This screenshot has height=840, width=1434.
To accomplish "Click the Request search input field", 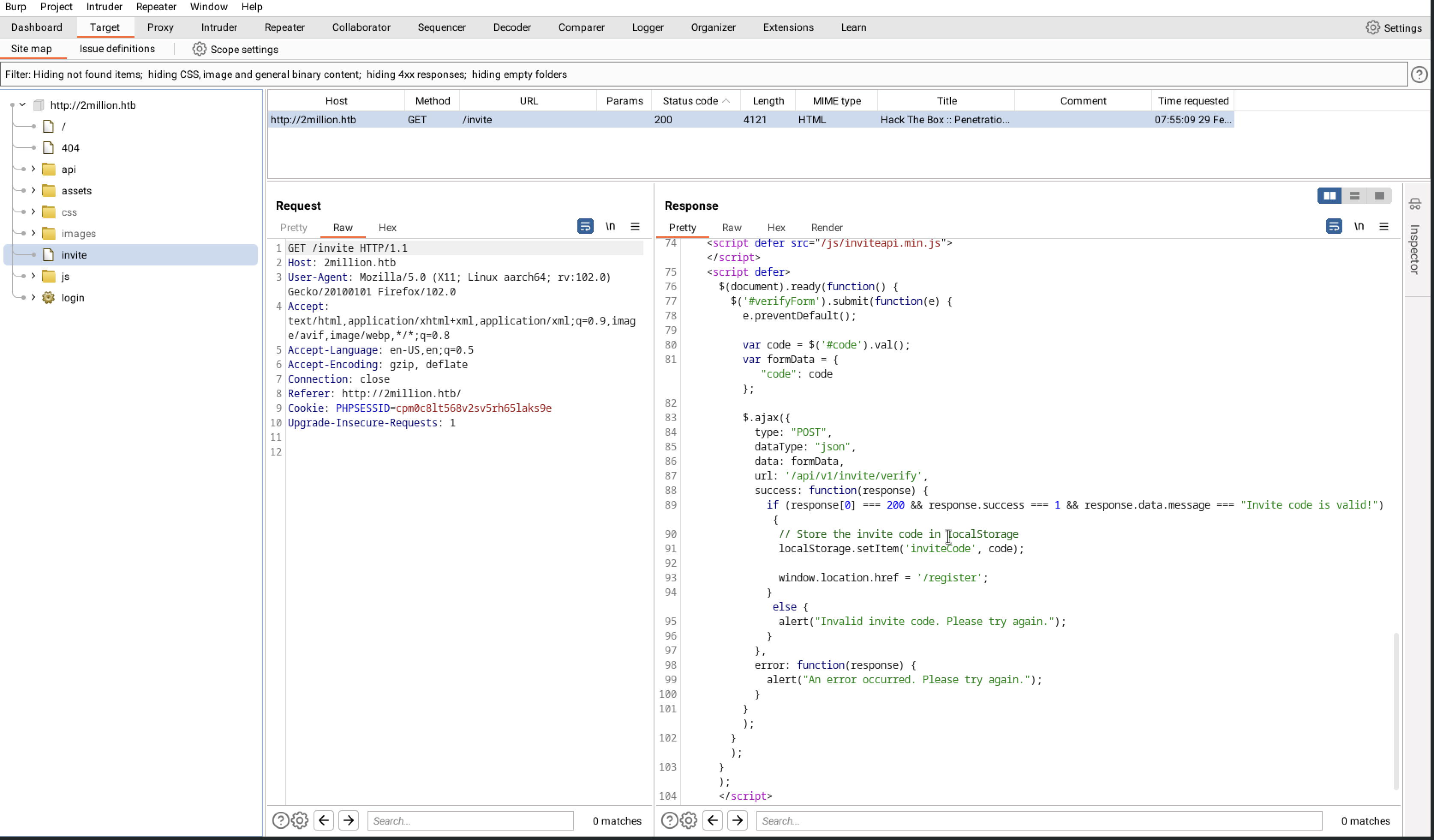I will click(x=470, y=821).
